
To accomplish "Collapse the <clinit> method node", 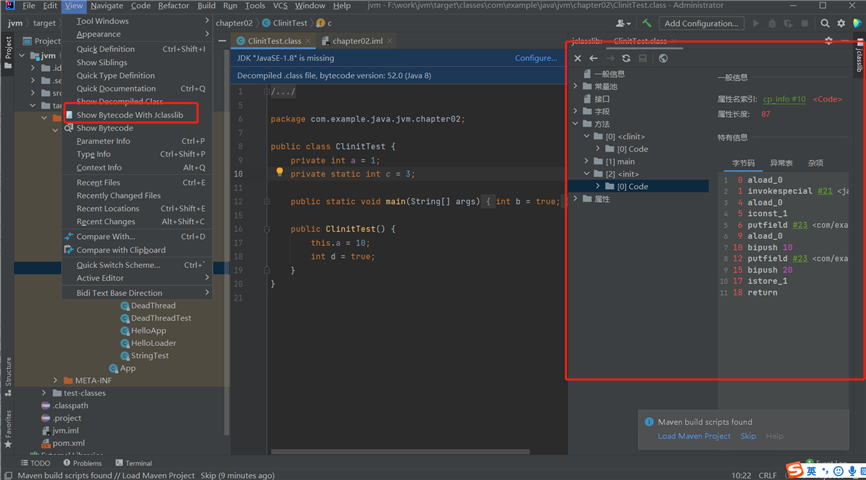I will pyautogui.click(x=587, y=136).
